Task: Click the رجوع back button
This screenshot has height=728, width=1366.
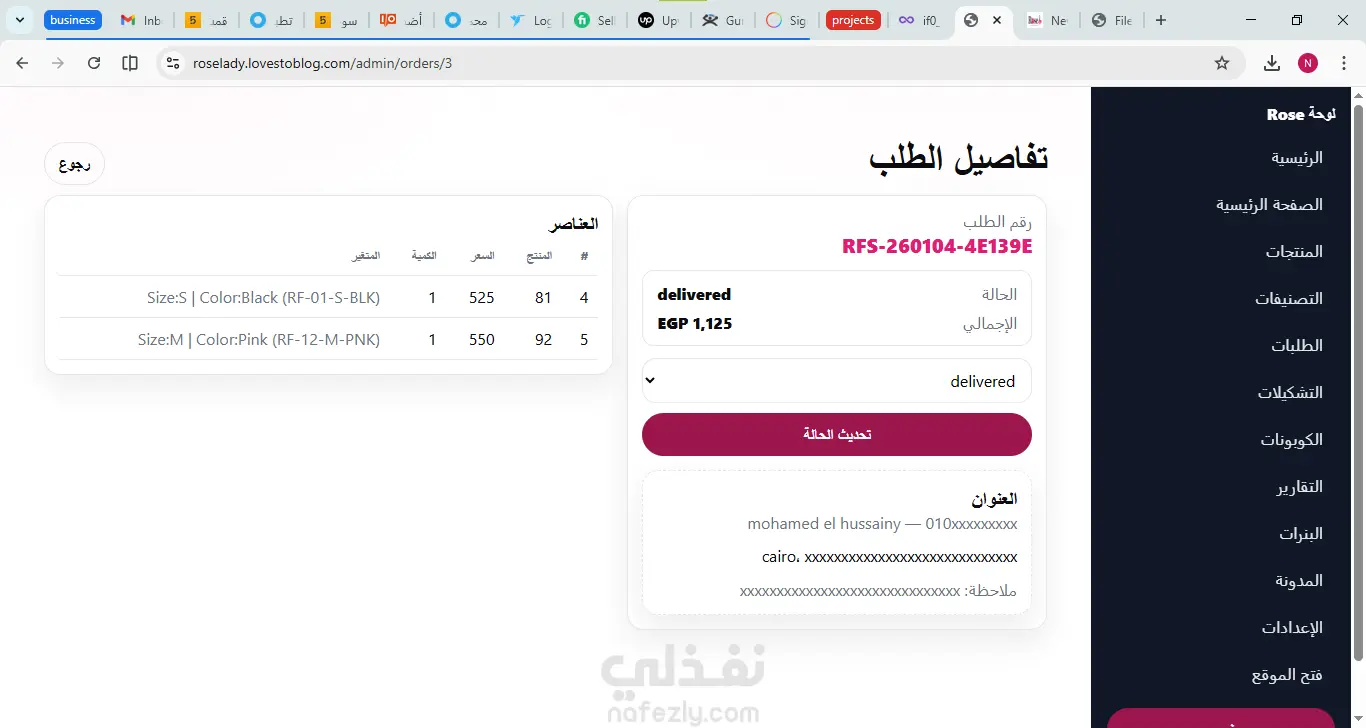Action: [75, 165]
